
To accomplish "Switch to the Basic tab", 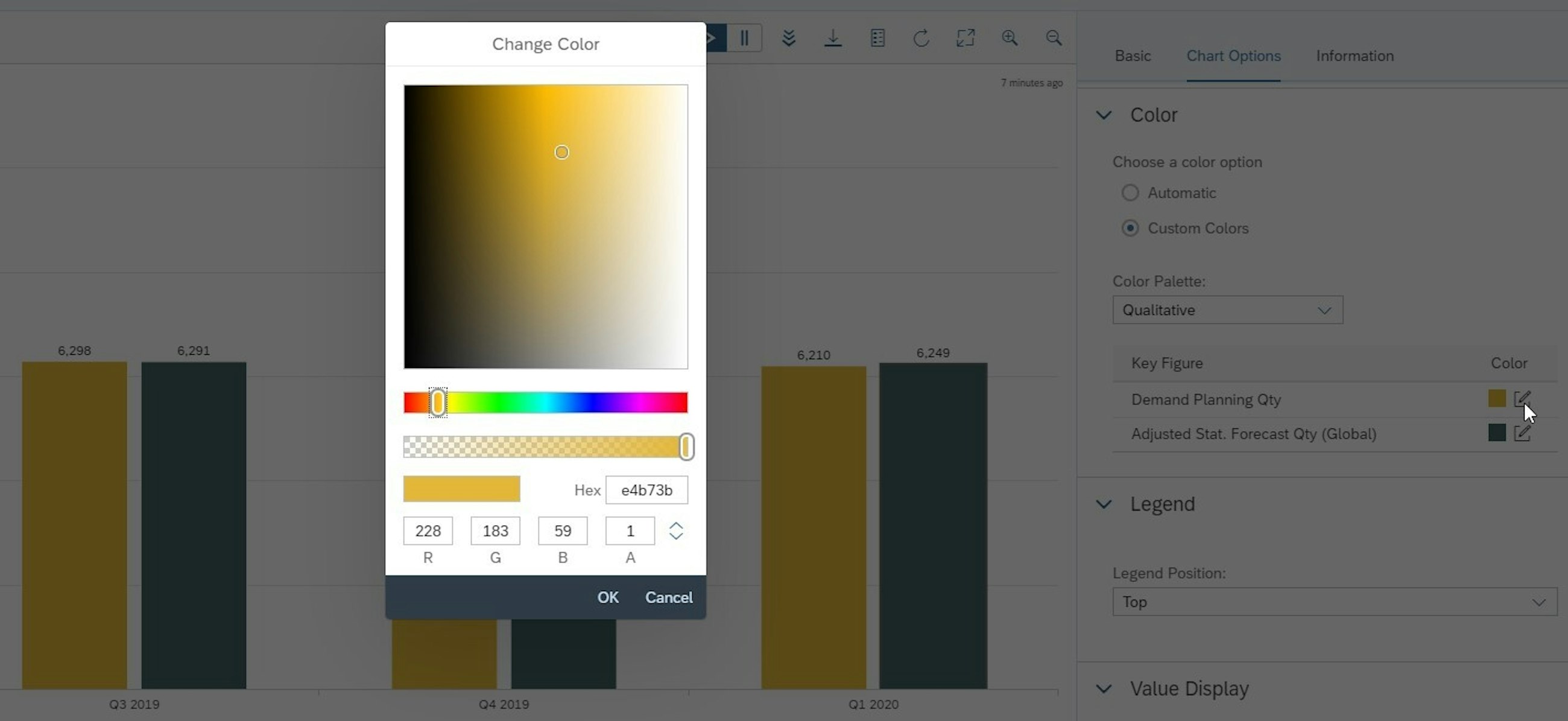I will pyautogui.click(x=1133, y=55).
